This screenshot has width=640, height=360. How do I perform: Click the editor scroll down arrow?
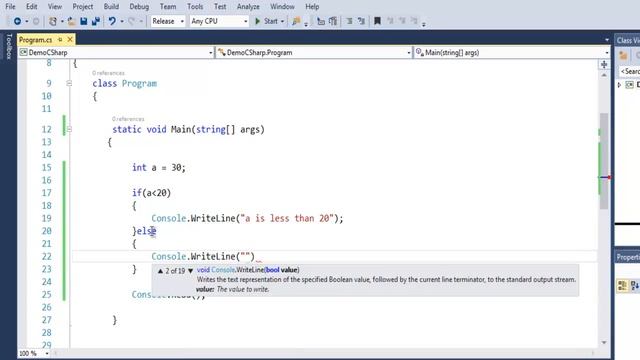(604, 342)
